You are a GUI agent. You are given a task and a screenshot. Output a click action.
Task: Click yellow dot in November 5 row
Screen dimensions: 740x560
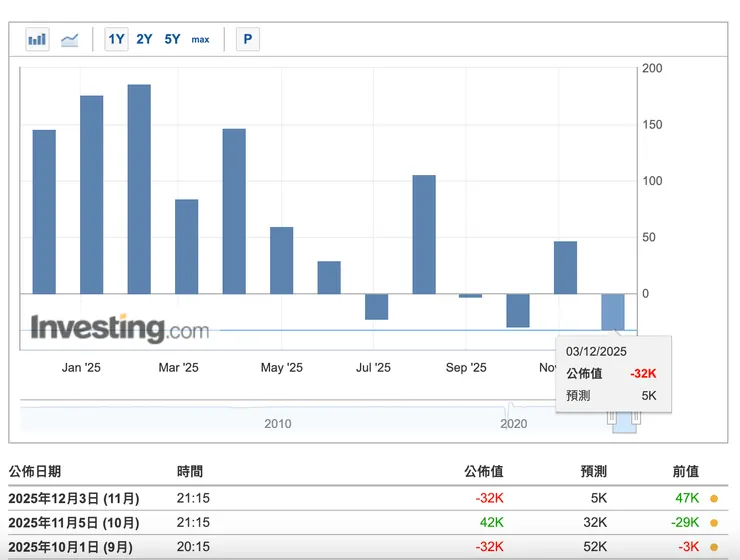tap(713, 522)
